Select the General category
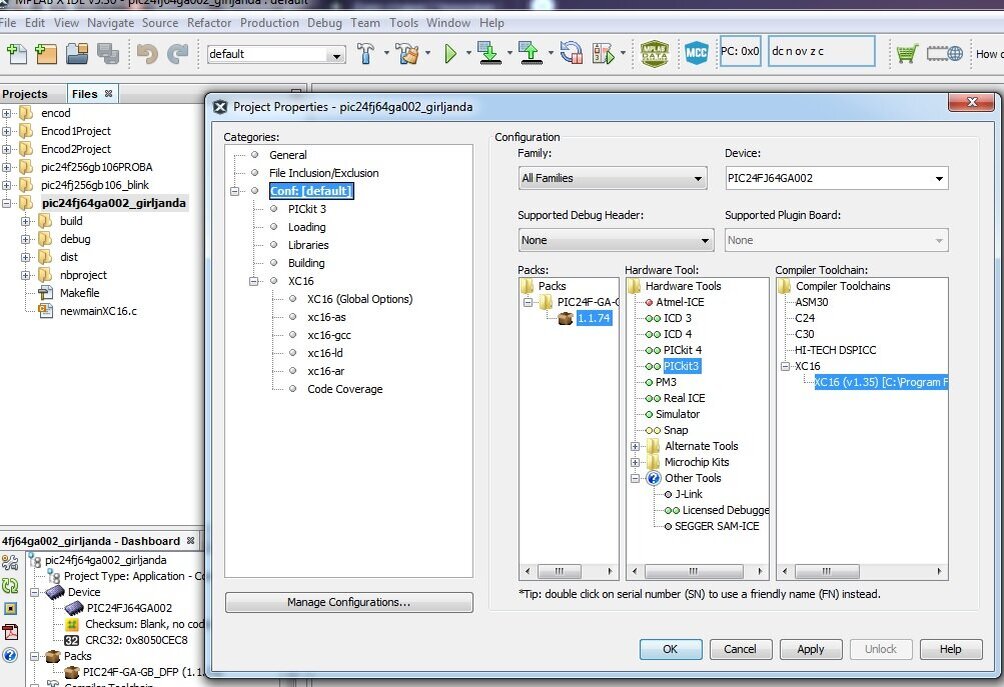The width and height of the screenshot is (1004, 687). 288,155
